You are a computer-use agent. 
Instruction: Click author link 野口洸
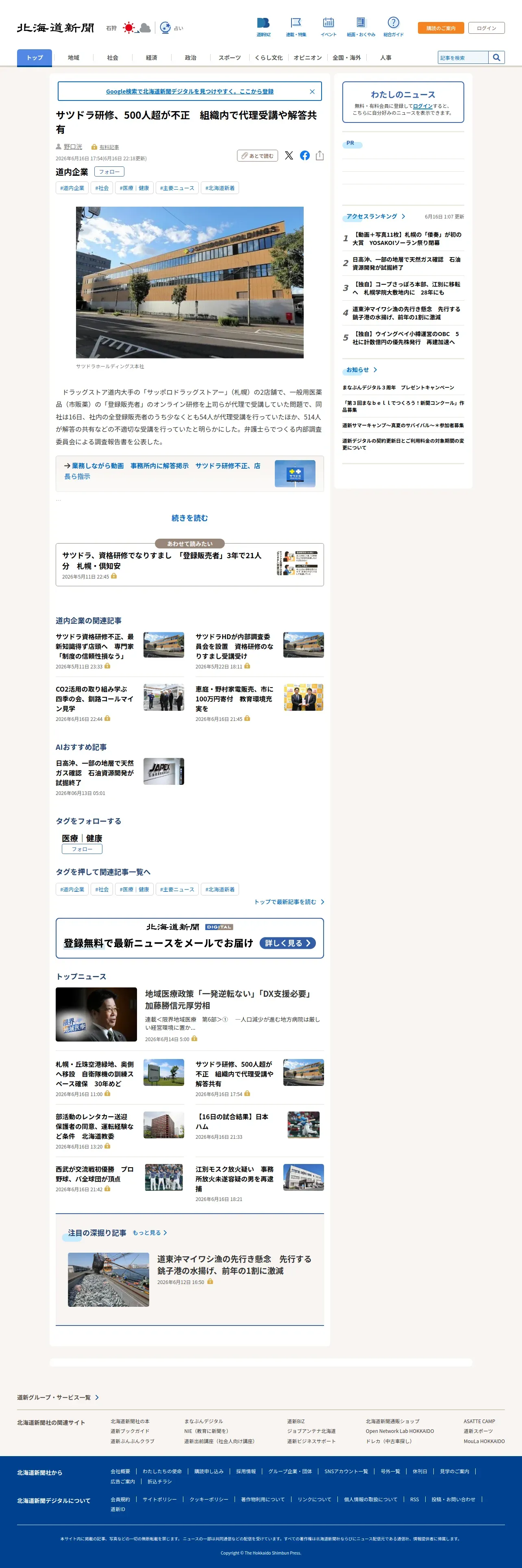click(x=73, y=147)
